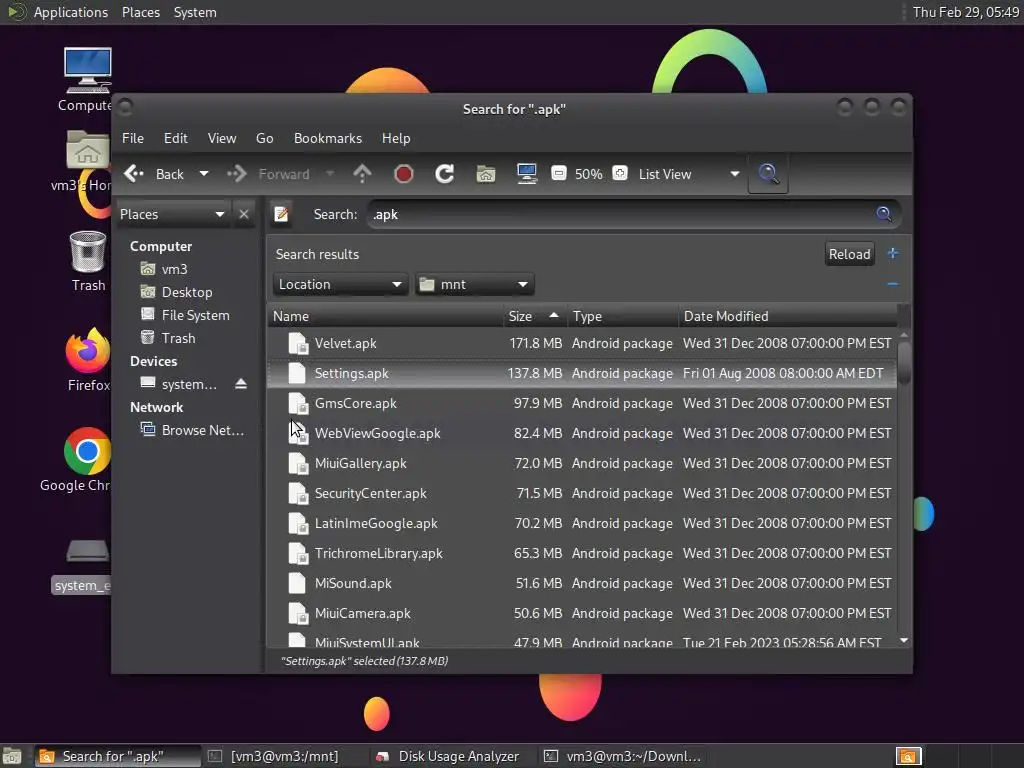Reload the view with the toolbar refresh icon
The image size is (1024, 768).
click(445, 174)
